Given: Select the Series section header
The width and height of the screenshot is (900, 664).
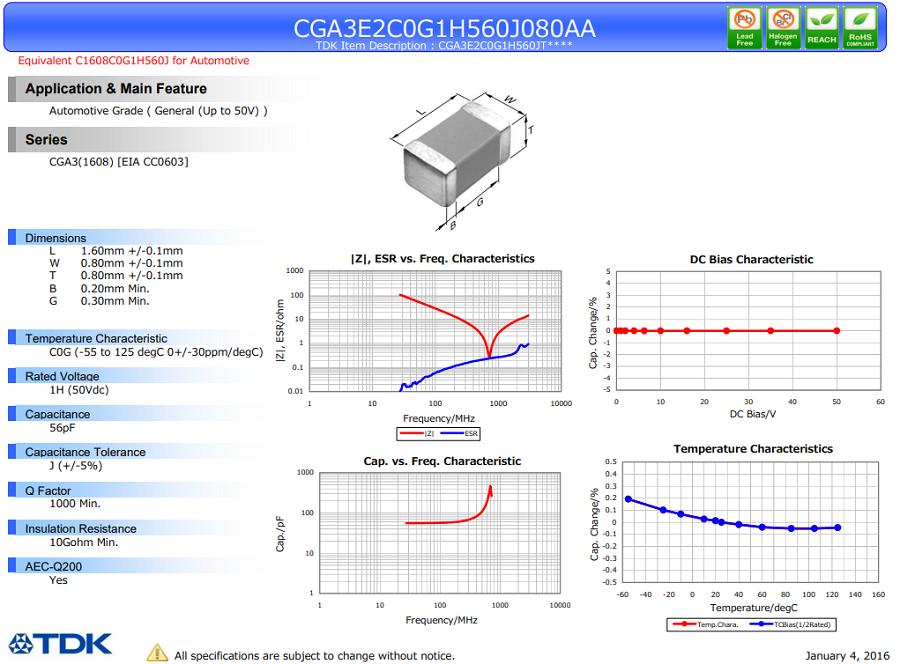Looking at the screenshot, I should (166, 139).
